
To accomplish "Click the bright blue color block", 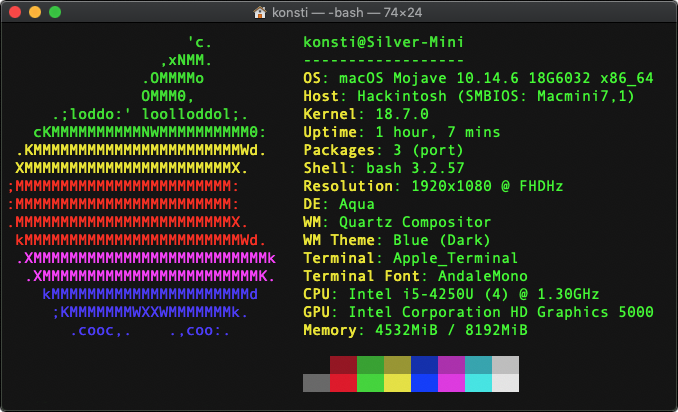I will 424,383.
